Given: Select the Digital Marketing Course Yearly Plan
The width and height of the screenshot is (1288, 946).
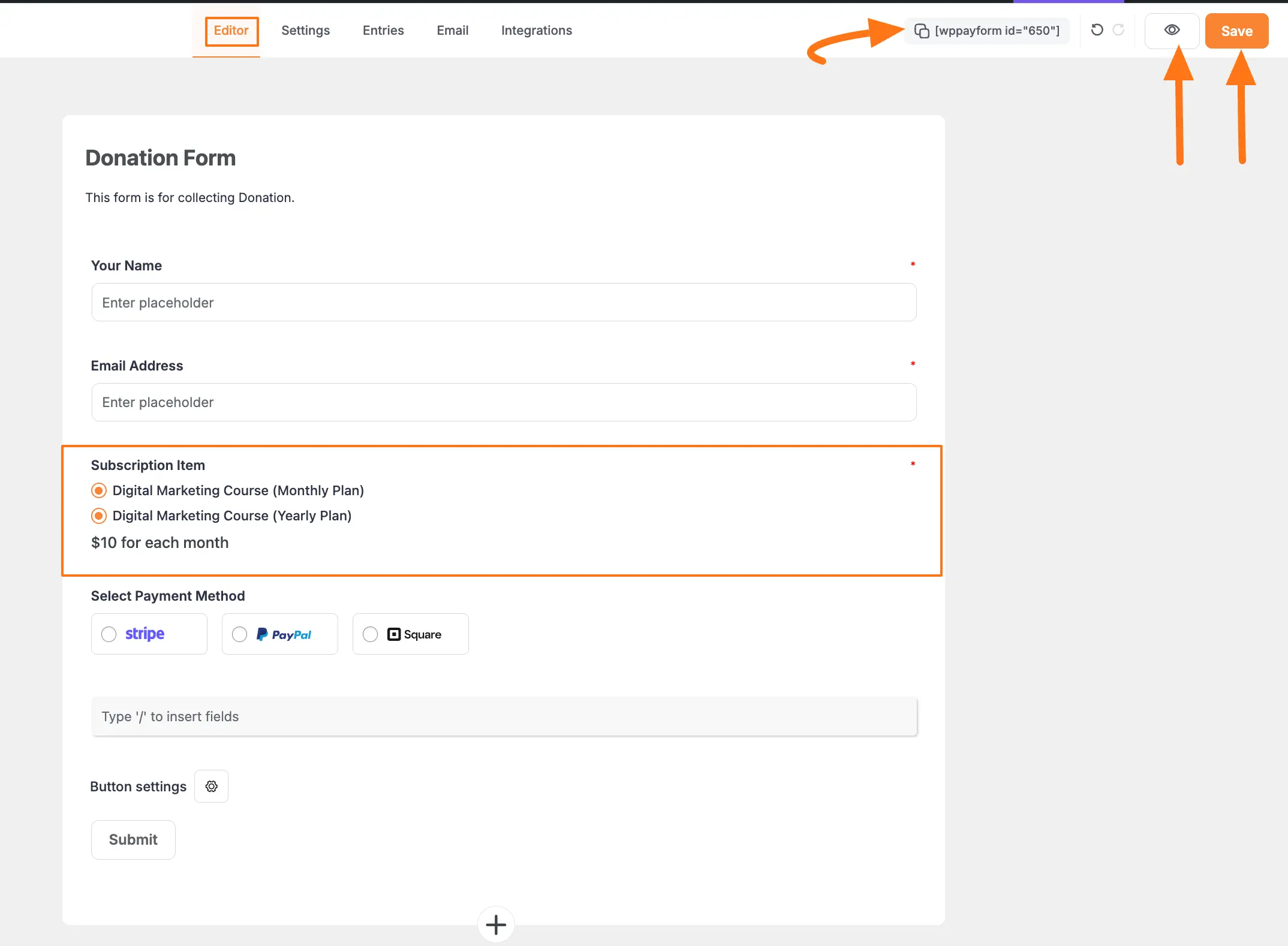Looking at the screenshot, I should coord(98,516).
